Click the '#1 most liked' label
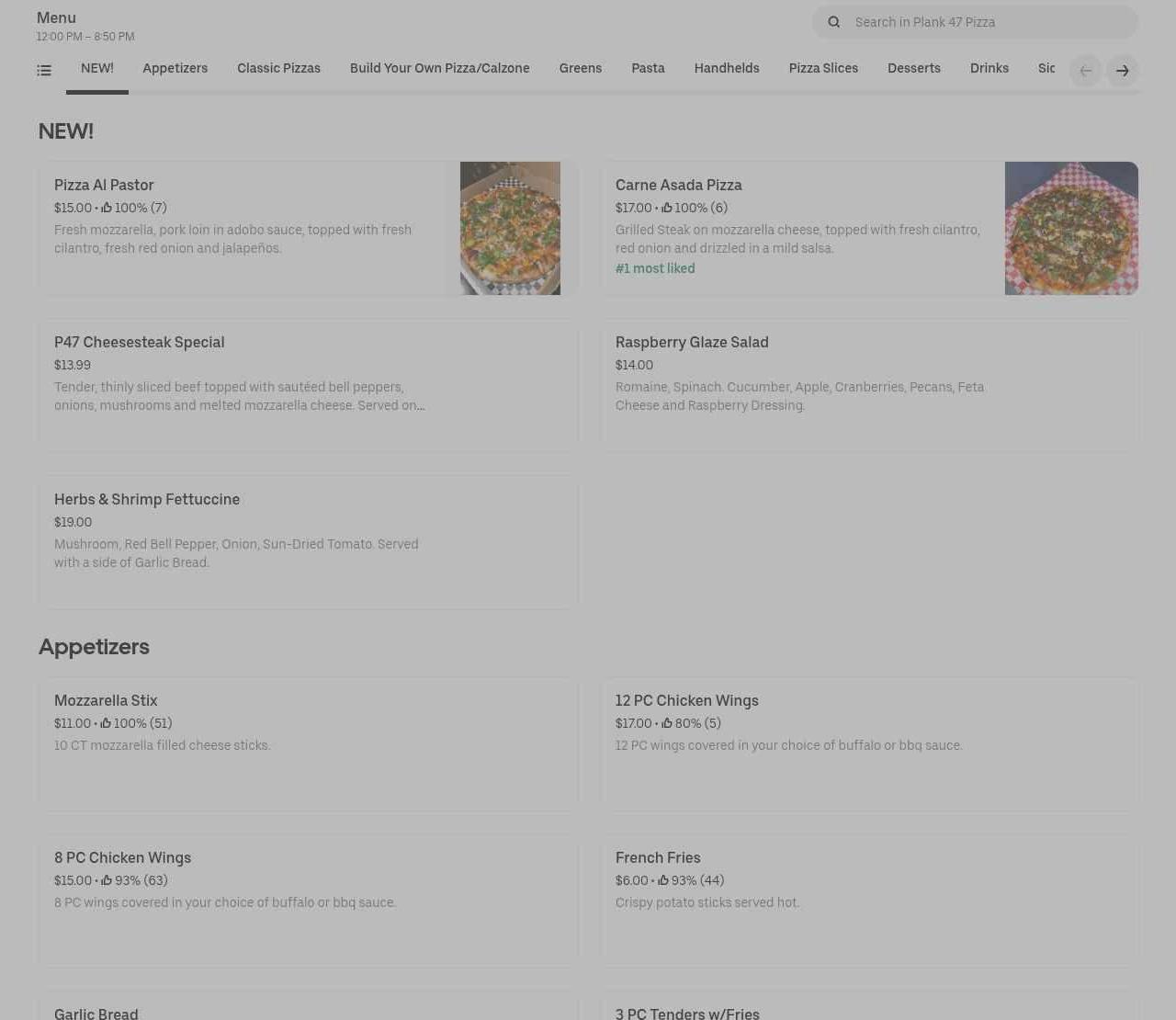This screenshot has width=1176, height=1020. coord(655,268)
